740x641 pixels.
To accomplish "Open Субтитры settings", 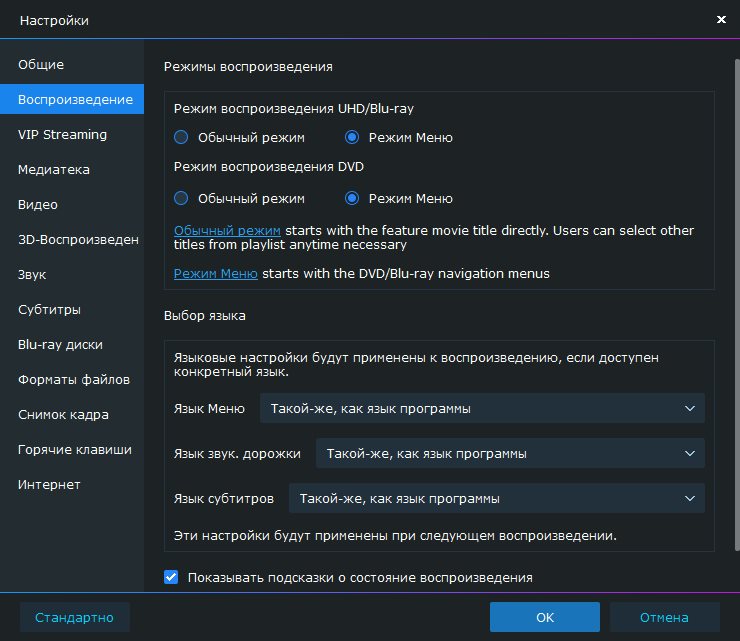I will 72,310.
